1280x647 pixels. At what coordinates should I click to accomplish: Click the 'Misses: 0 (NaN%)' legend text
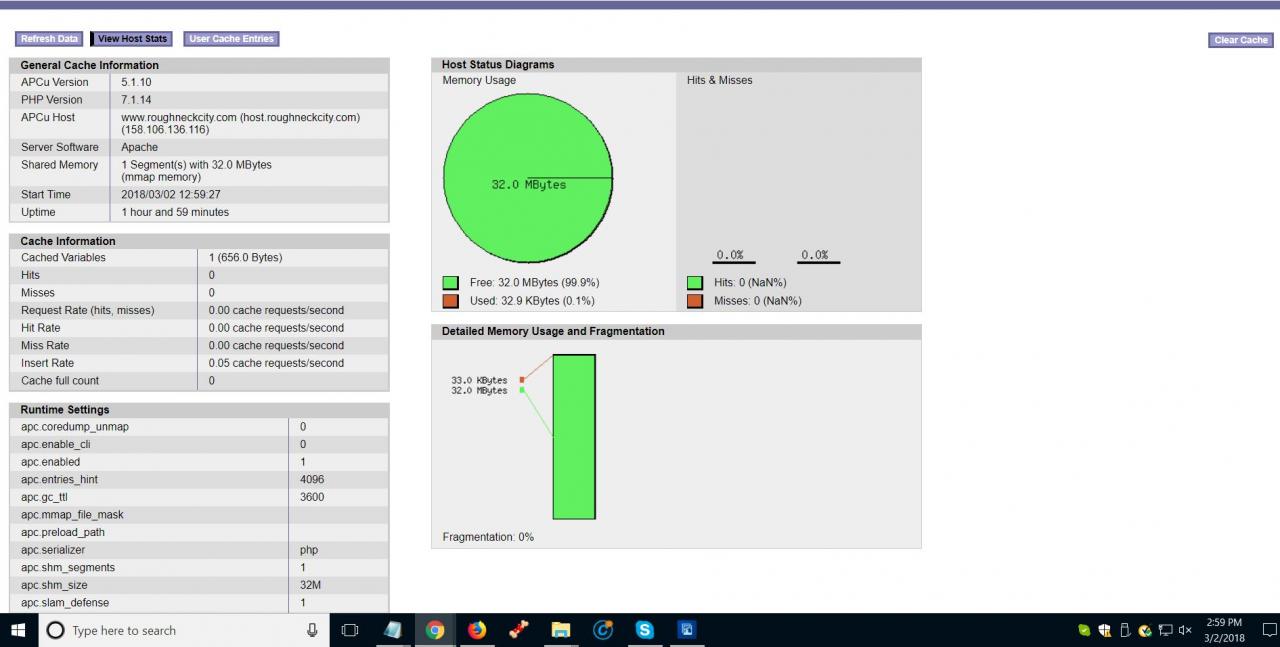758,301
